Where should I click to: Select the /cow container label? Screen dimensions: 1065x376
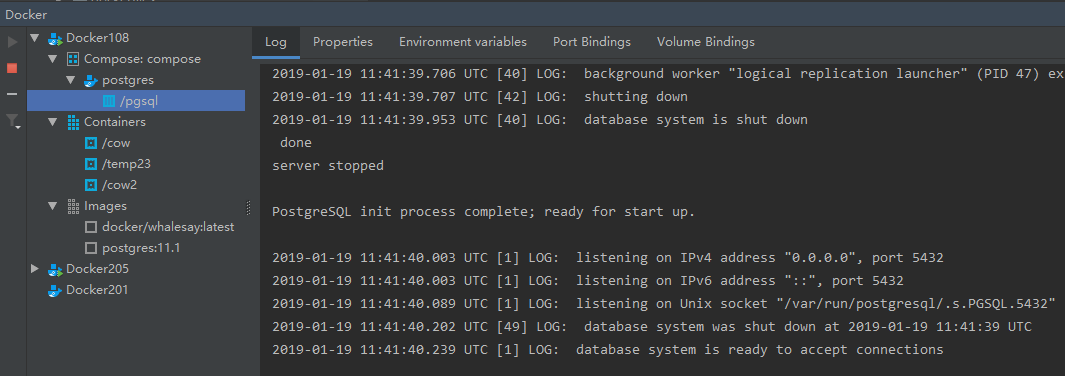tap(116, 143)
